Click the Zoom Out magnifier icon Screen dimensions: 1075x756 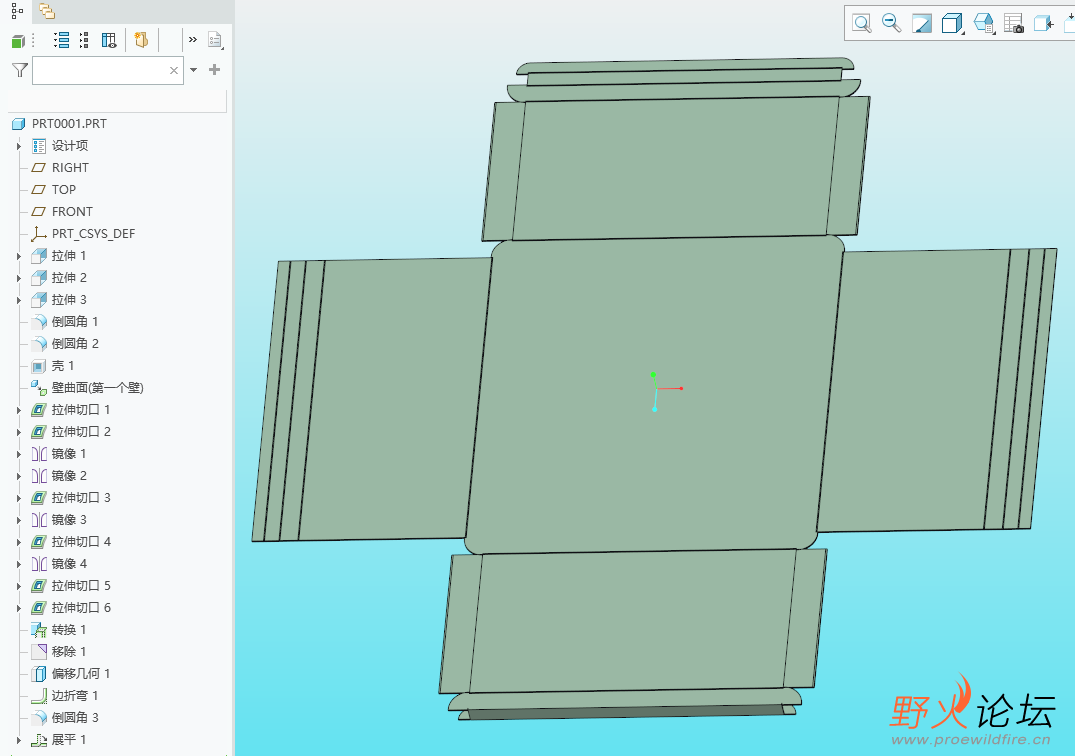coord(891,23)
